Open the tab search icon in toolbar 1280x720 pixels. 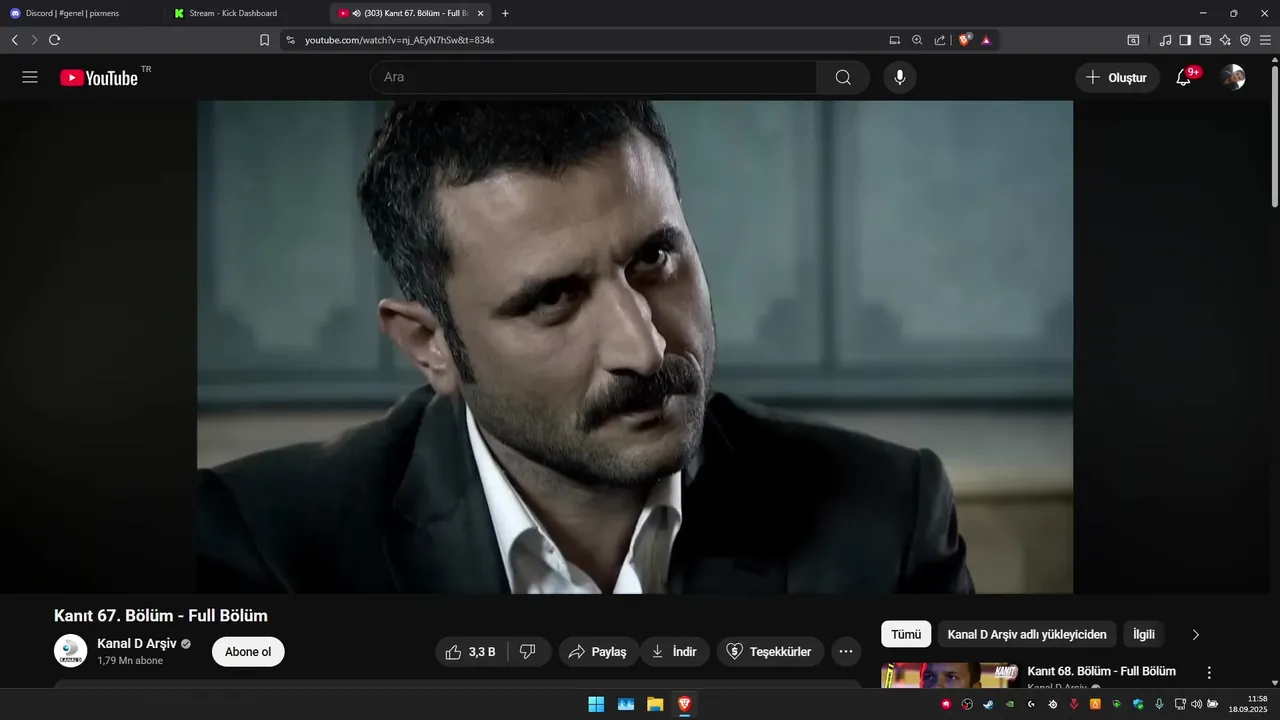coord(1133,40)
